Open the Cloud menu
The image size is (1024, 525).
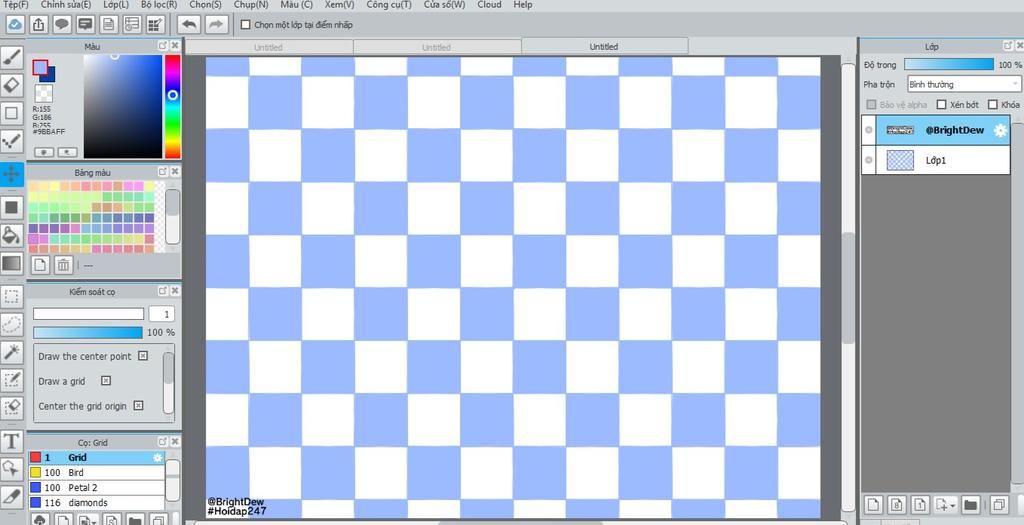point(489,5)
